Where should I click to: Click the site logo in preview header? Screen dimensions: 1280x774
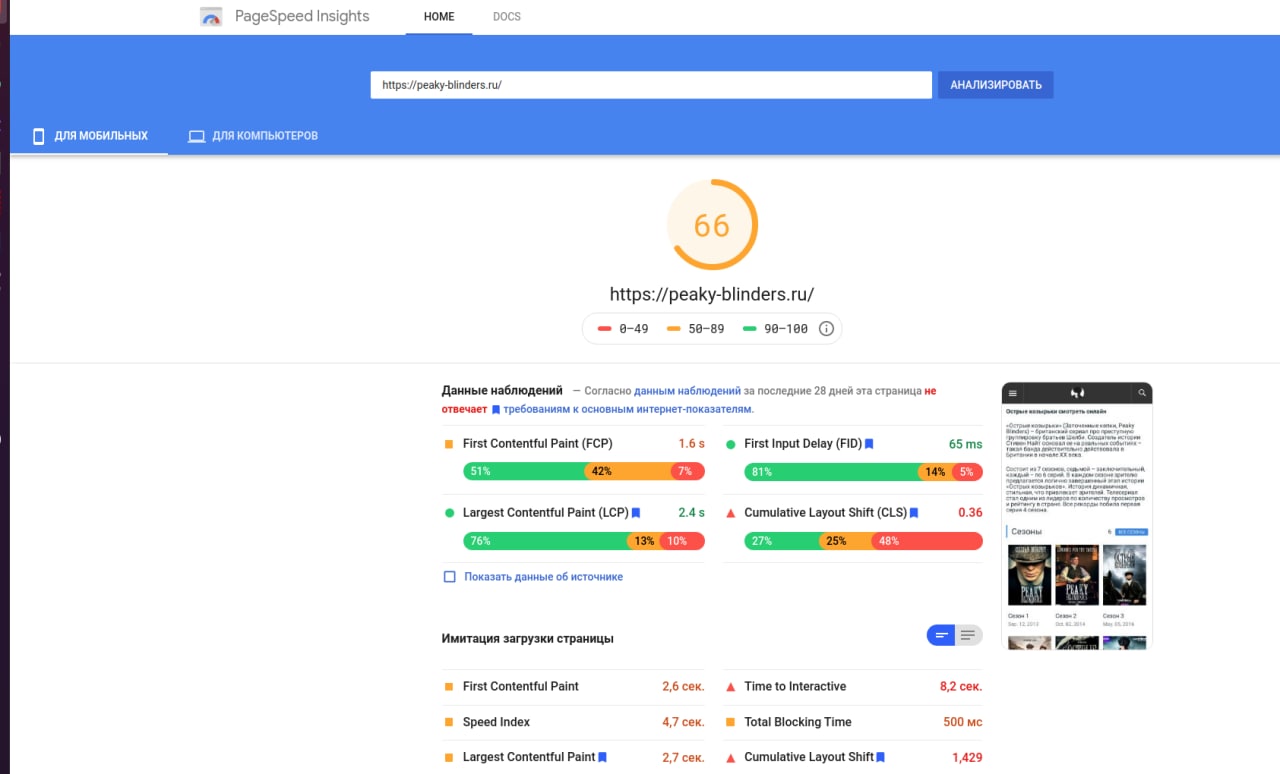[1077, 393]
